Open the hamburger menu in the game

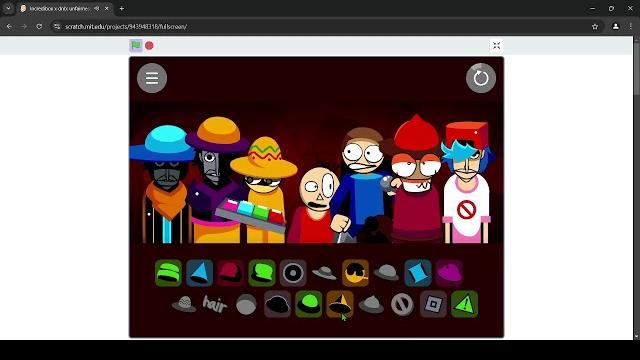coord(152,78)
